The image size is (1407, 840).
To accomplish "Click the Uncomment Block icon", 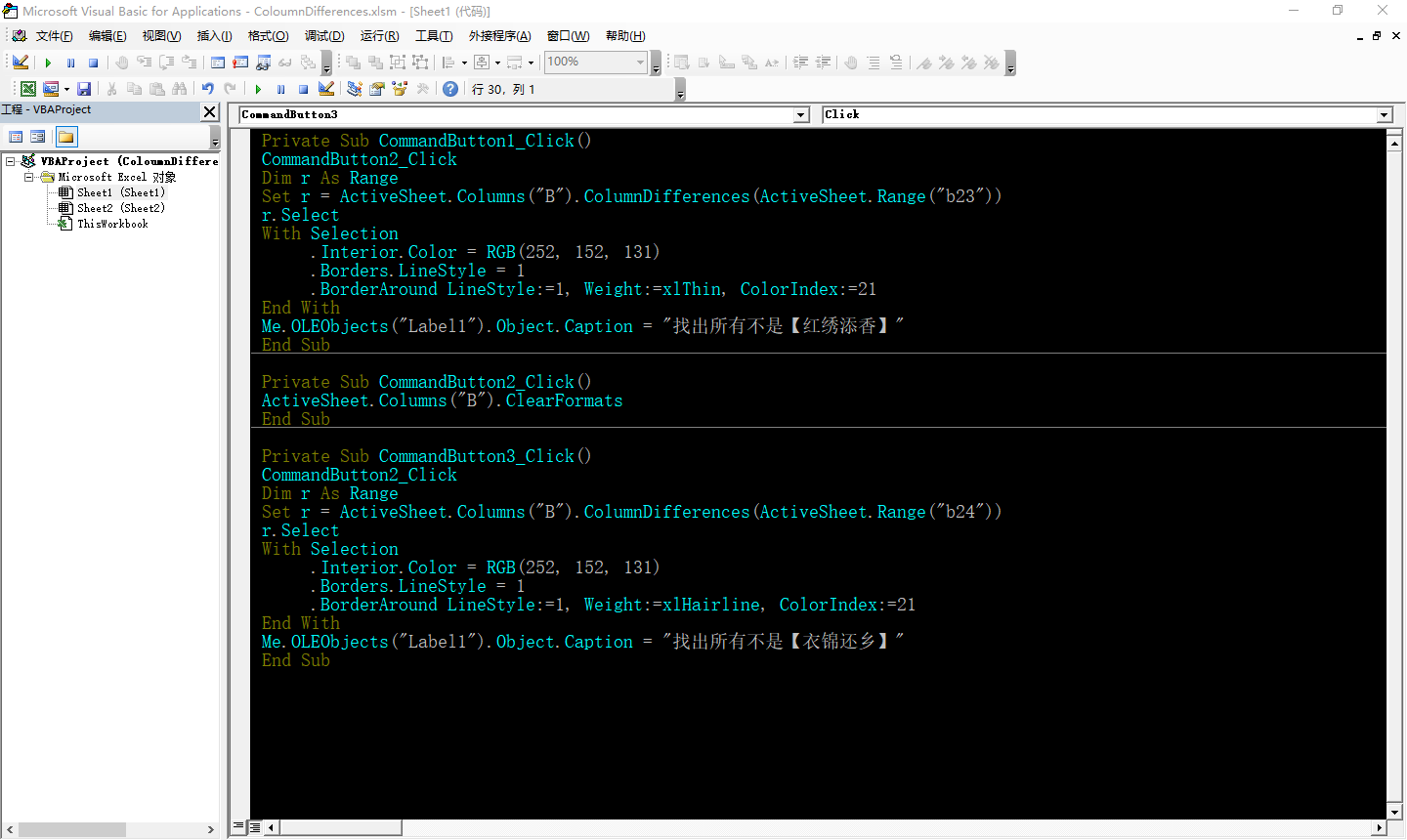I will tap(896, 63).
